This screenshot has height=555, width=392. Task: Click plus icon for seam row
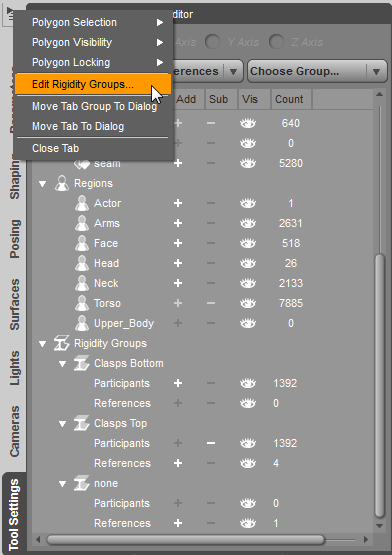[178, 163]
